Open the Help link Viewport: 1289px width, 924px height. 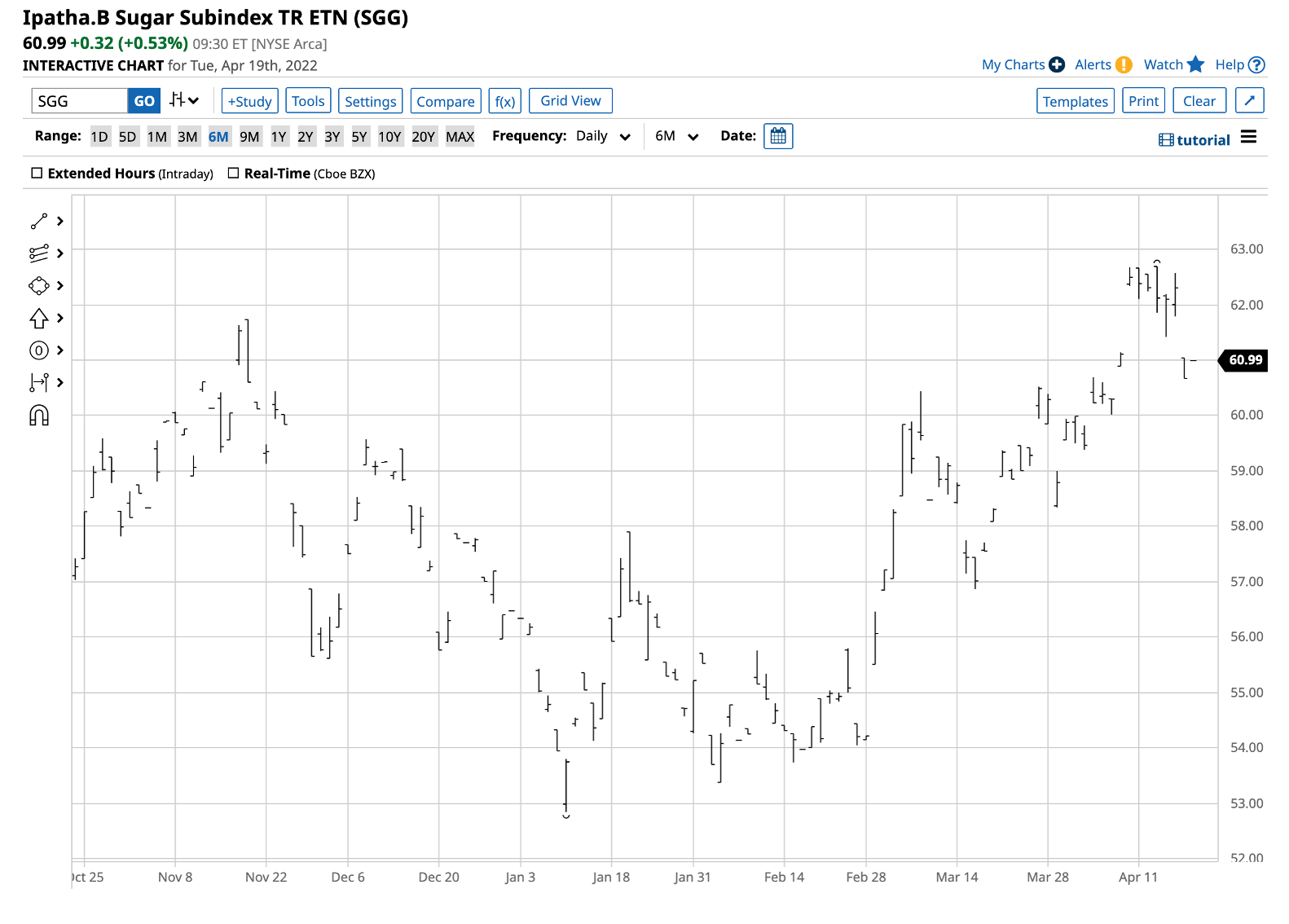(x=1230, y=64)
